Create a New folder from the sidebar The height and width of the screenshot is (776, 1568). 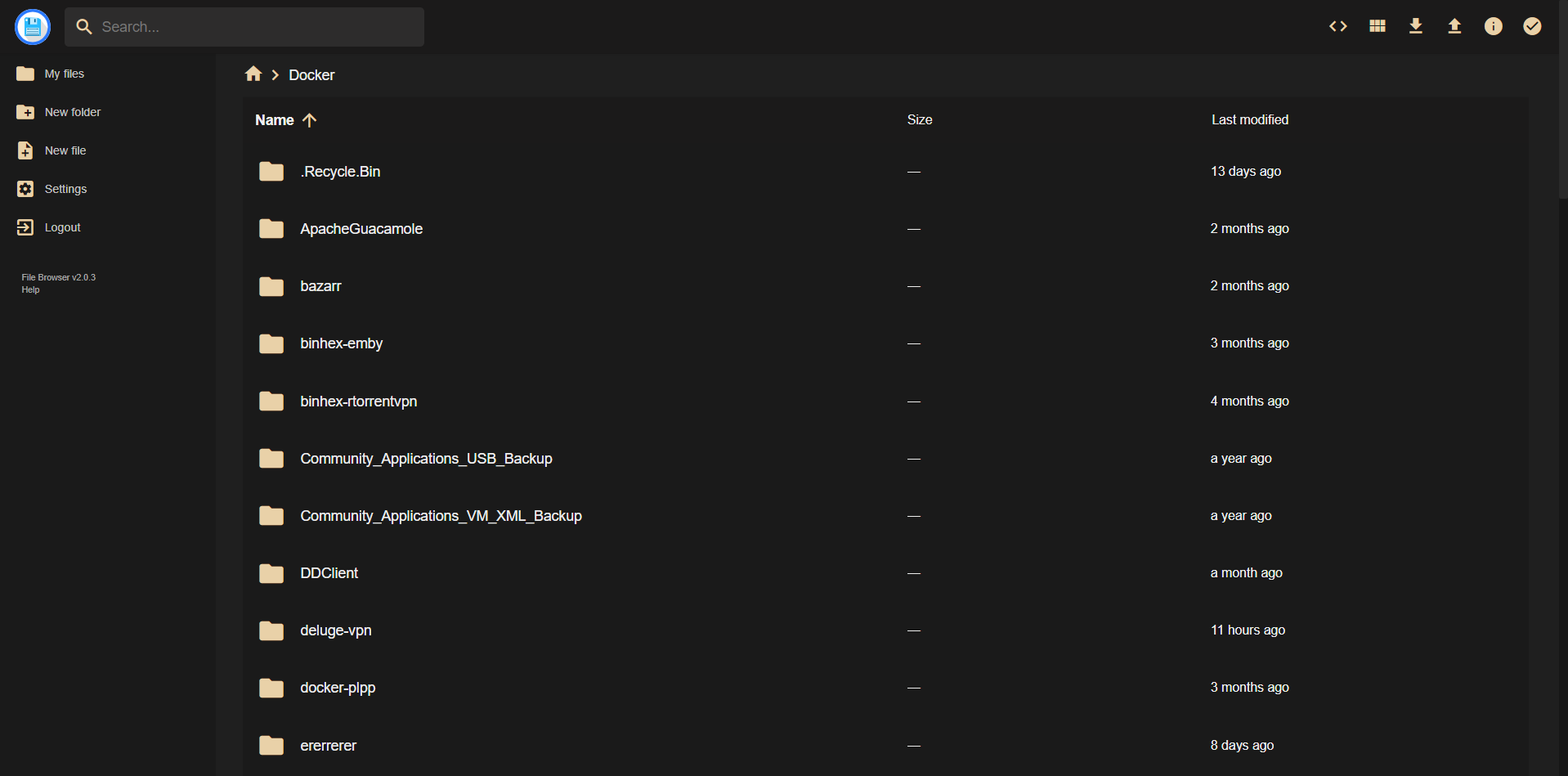[72, 112]
